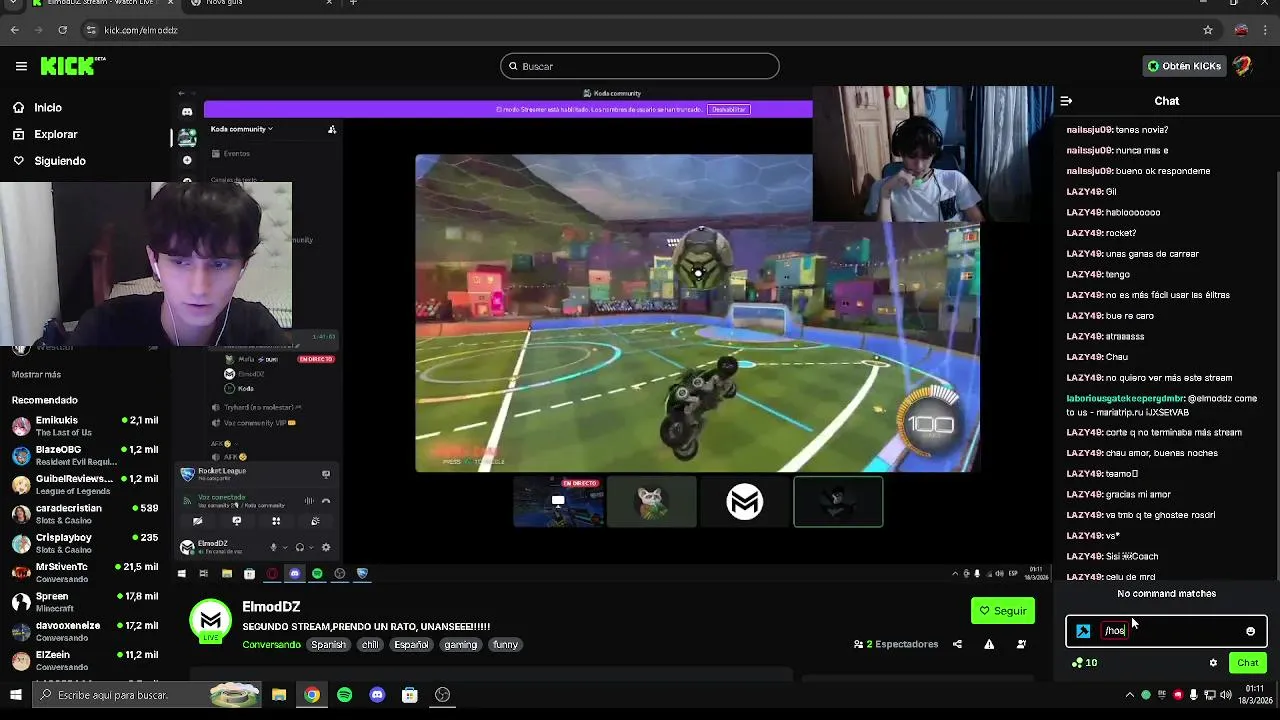Toggle Discord screen share button
This screenshot has height=720, width=1280.
(237, 521)
